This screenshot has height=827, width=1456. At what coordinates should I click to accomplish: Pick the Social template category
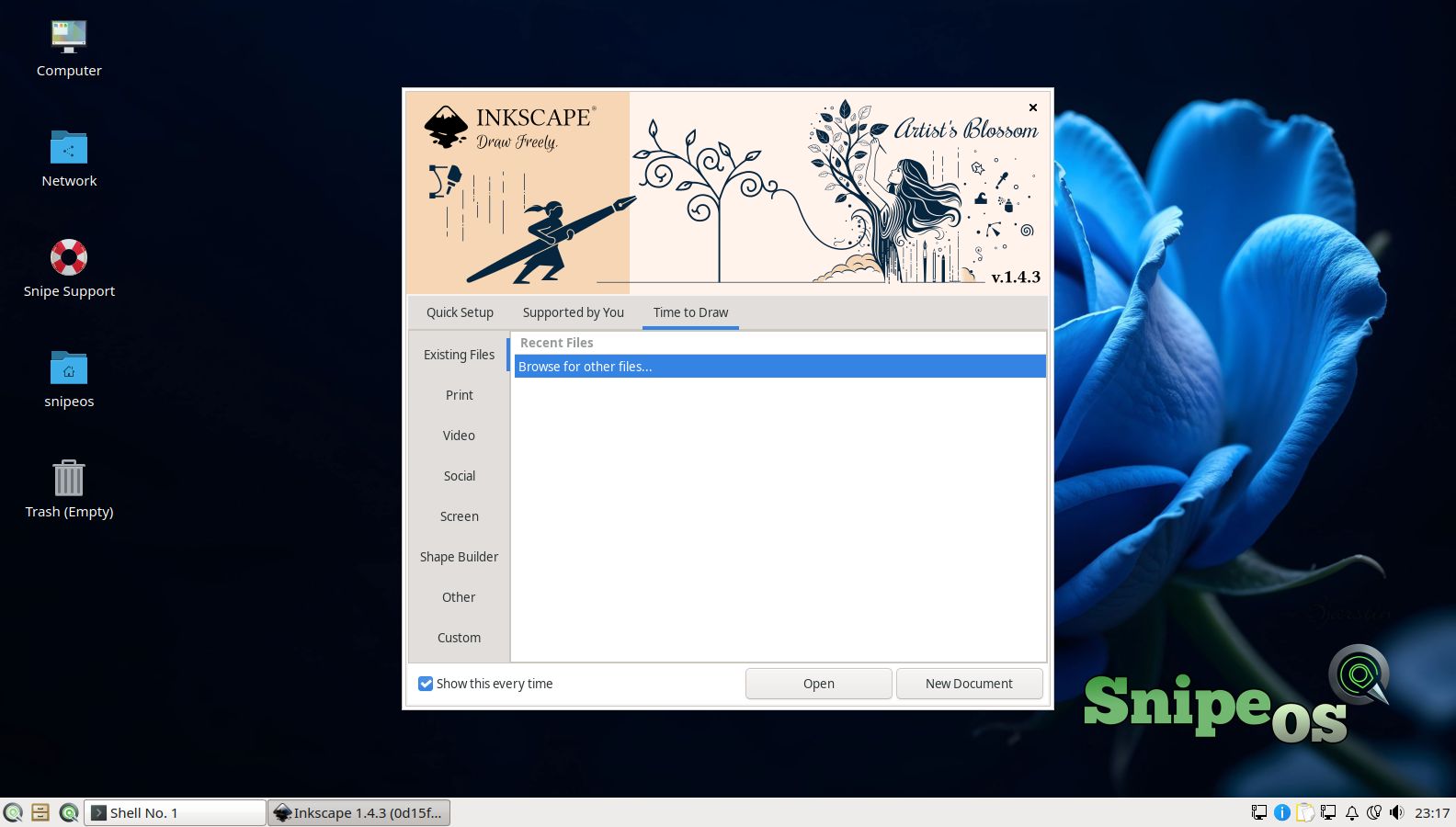point(459,476)
